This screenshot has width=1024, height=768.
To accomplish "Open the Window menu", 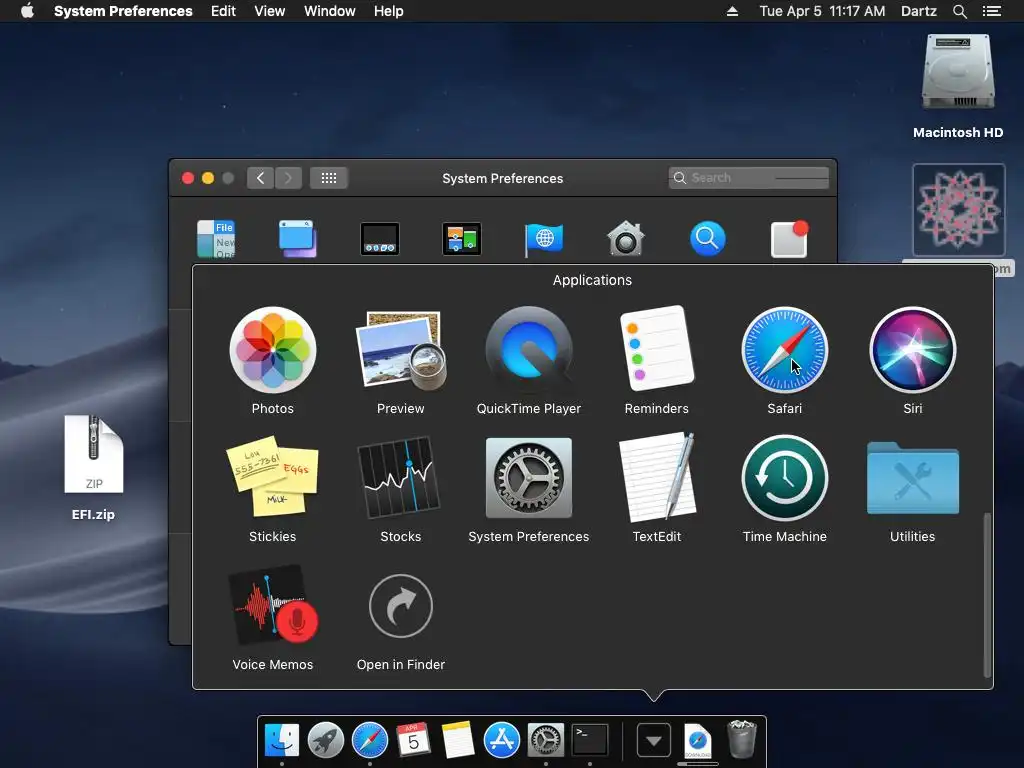I will (x=330, y=11).
